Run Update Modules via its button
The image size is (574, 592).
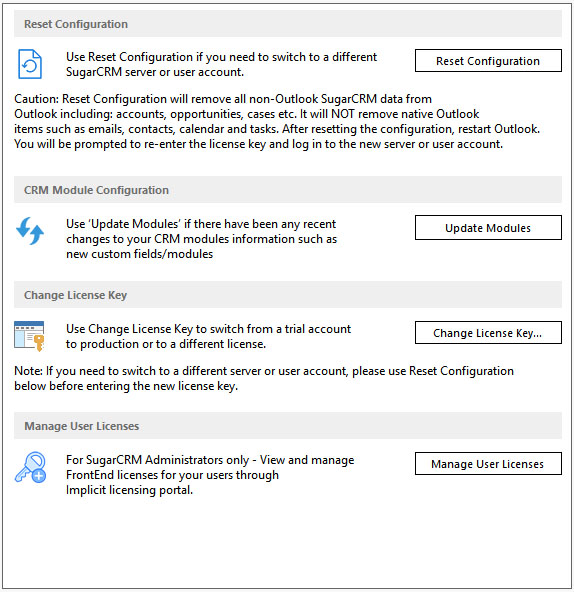(488, 228)
